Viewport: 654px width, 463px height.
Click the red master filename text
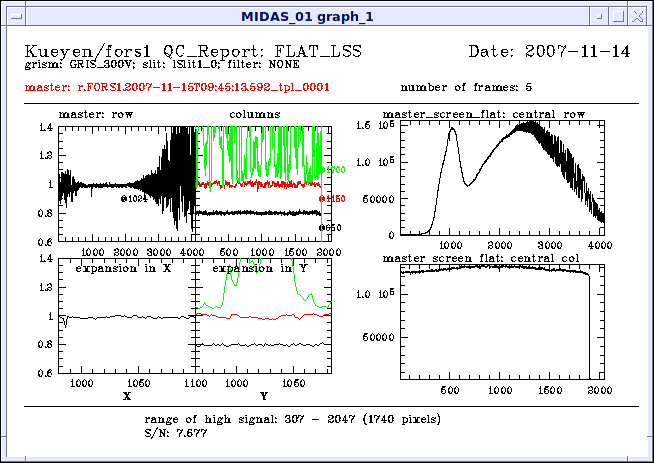pyautogui.click(x=176, y=87)
